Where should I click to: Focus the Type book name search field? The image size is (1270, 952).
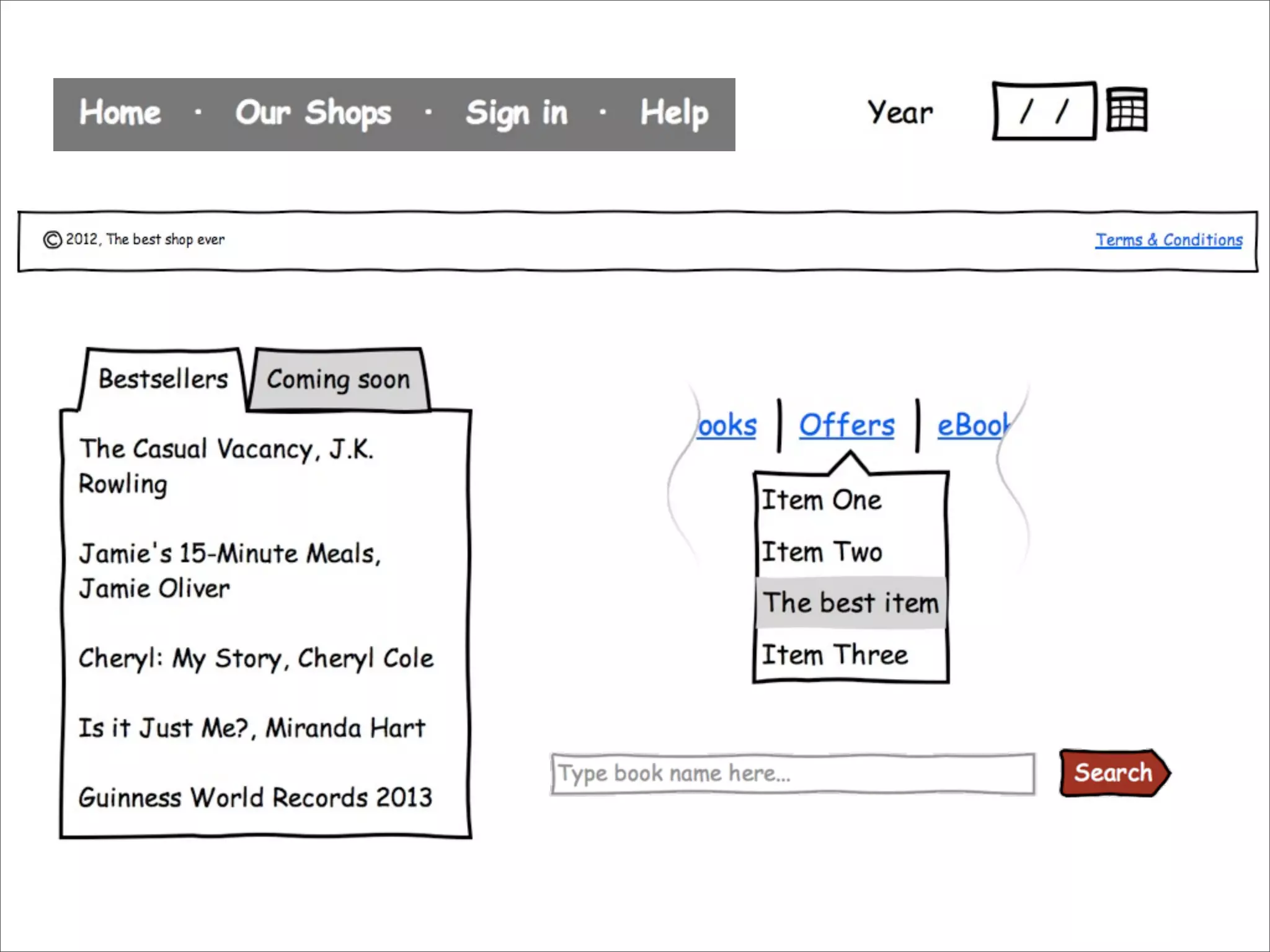793,773
